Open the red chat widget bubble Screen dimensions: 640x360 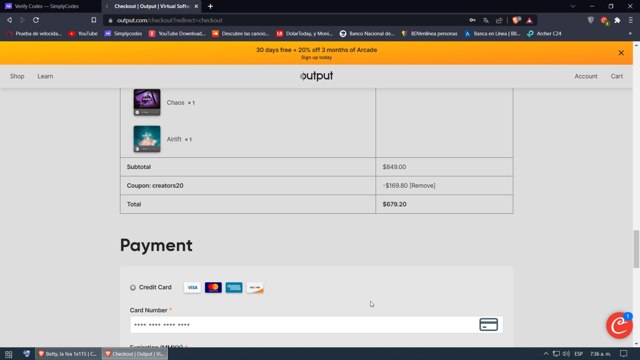[619, 325]
